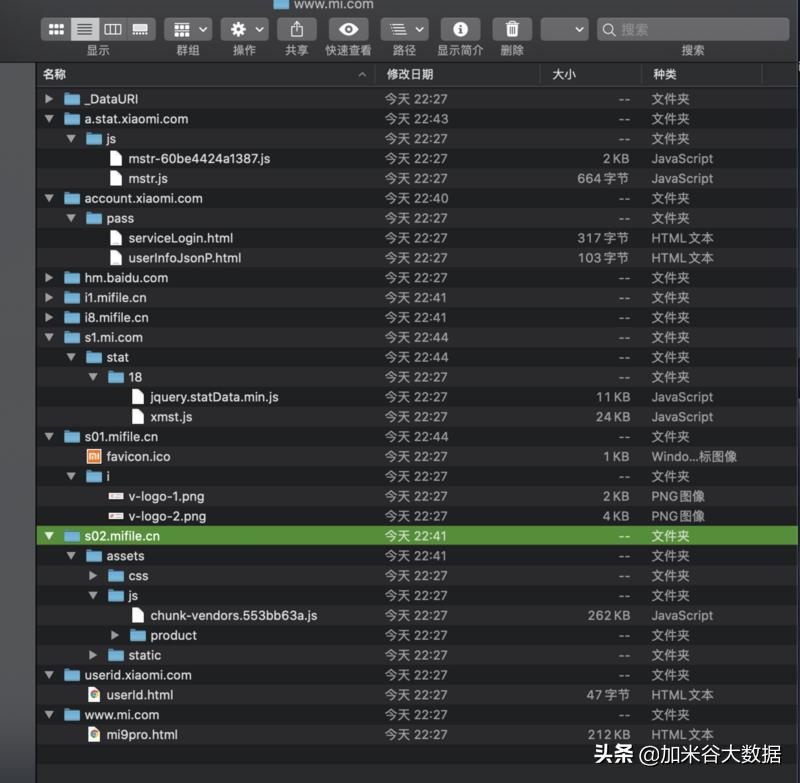This screenshot has width=800, height=783.
Task: Click the 共享 share icon
Action: point(296,29)
